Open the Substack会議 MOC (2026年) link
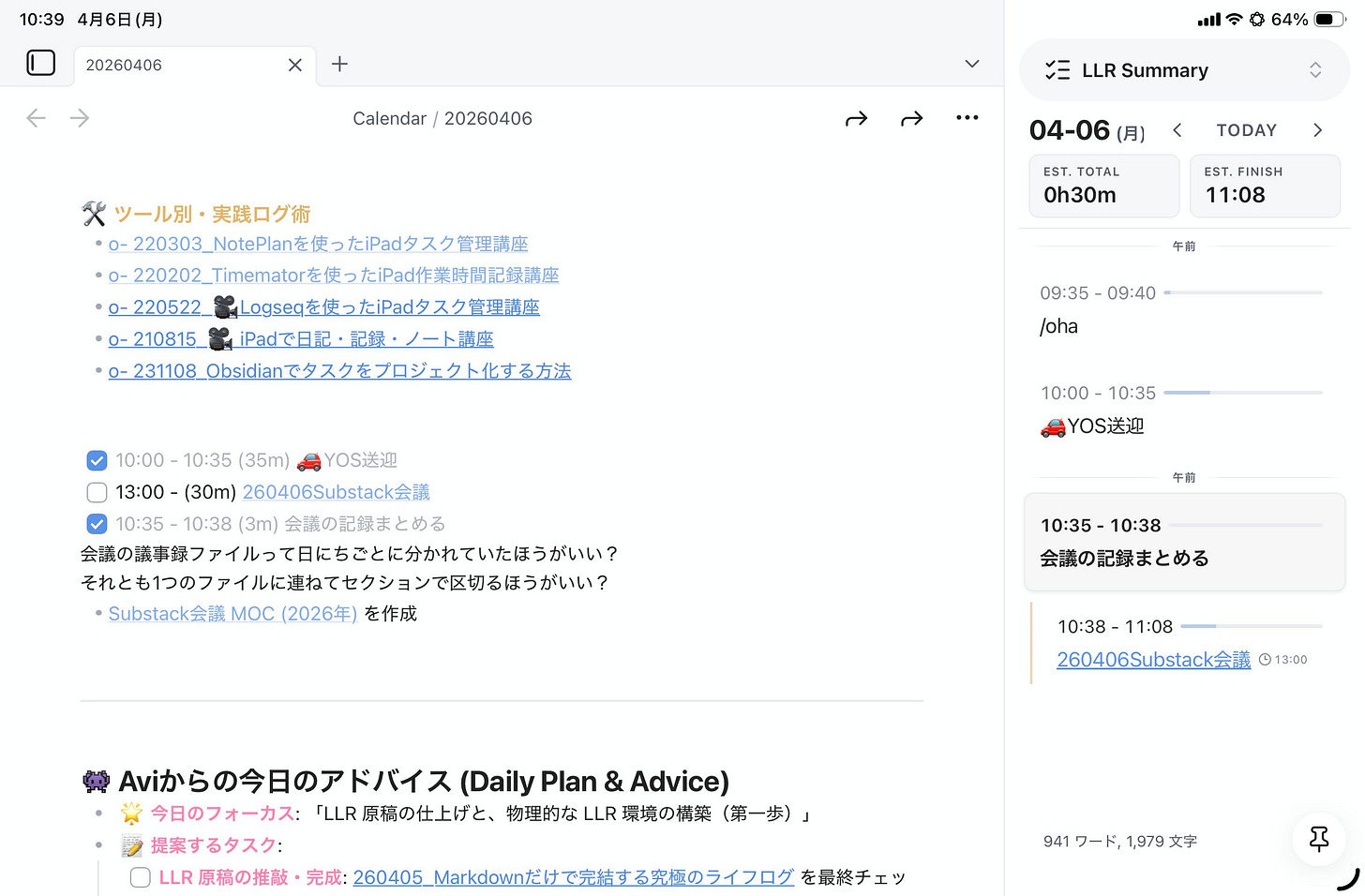Screen dimensions: 1365x896 232,613
